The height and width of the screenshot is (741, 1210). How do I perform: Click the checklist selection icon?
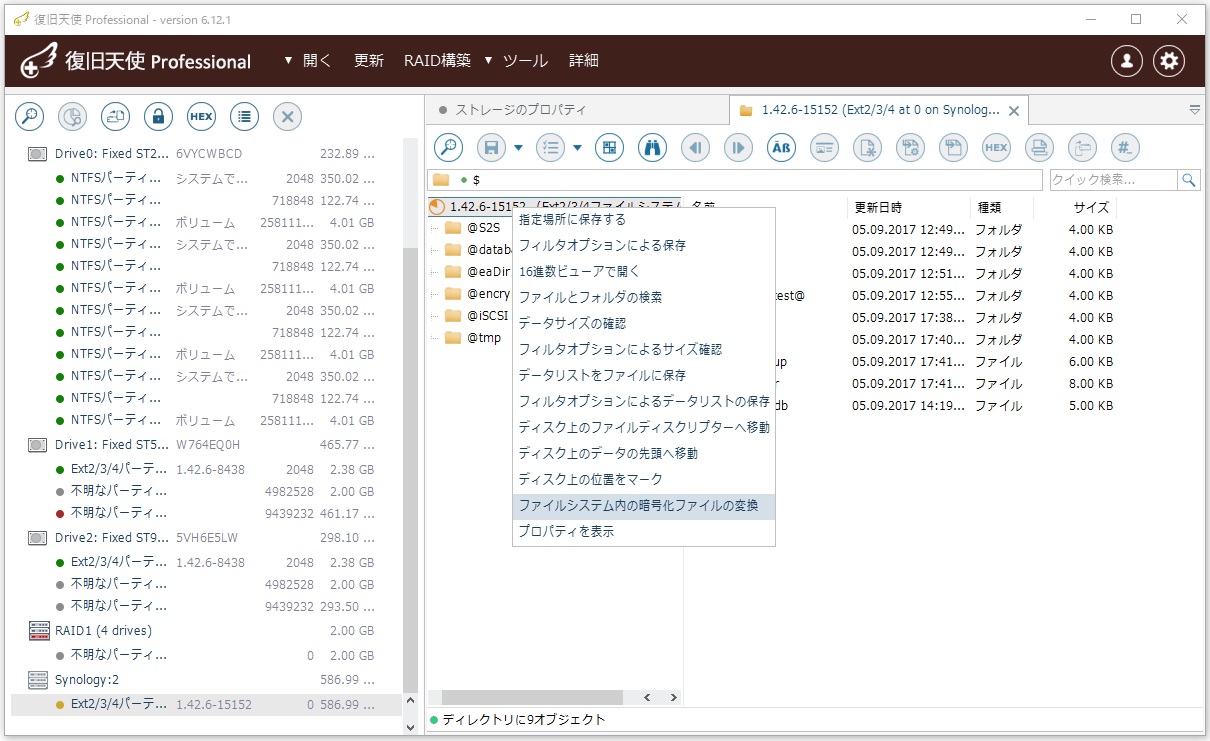coord(550,148)
